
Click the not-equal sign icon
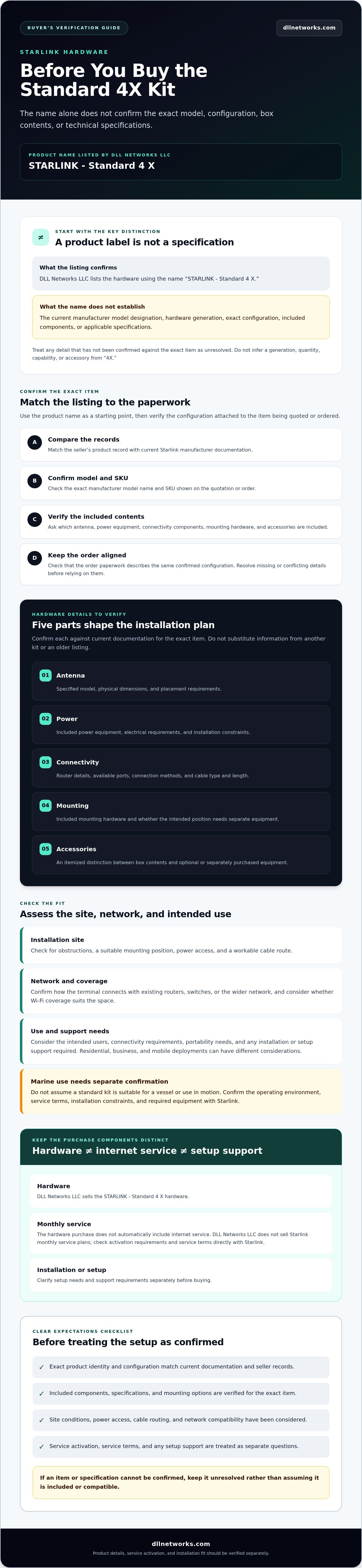(41, 238)
